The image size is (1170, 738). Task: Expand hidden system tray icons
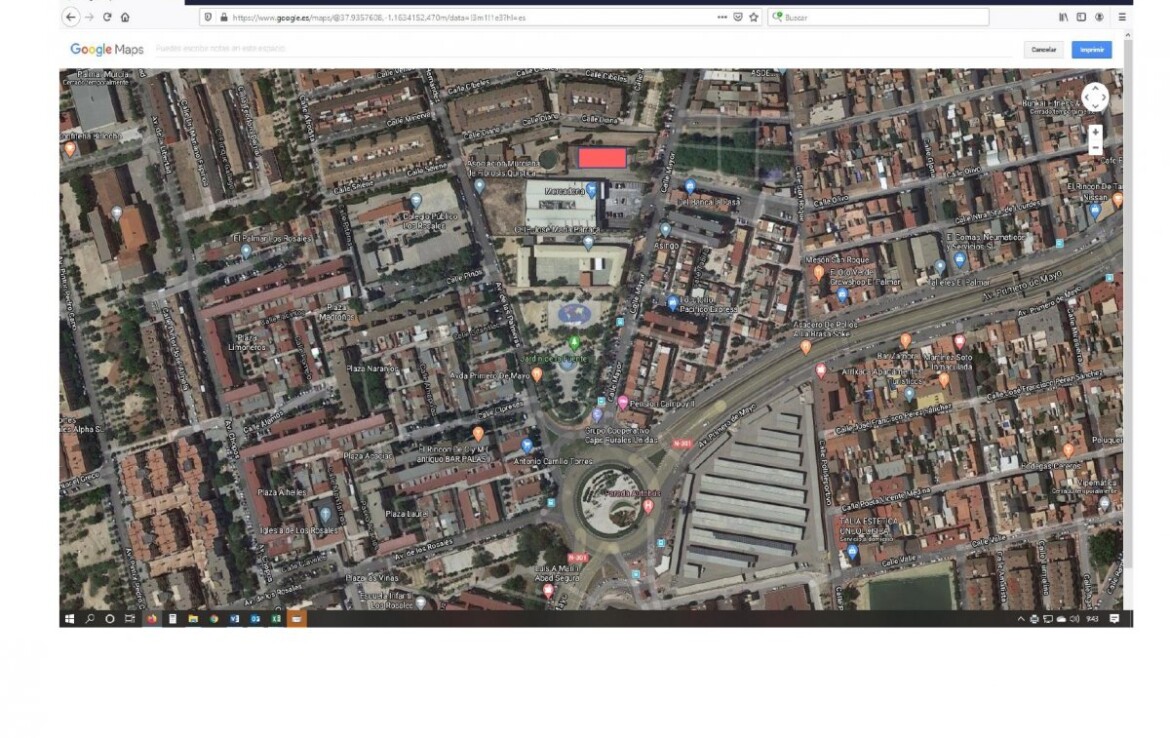[x=1021, y=619]
